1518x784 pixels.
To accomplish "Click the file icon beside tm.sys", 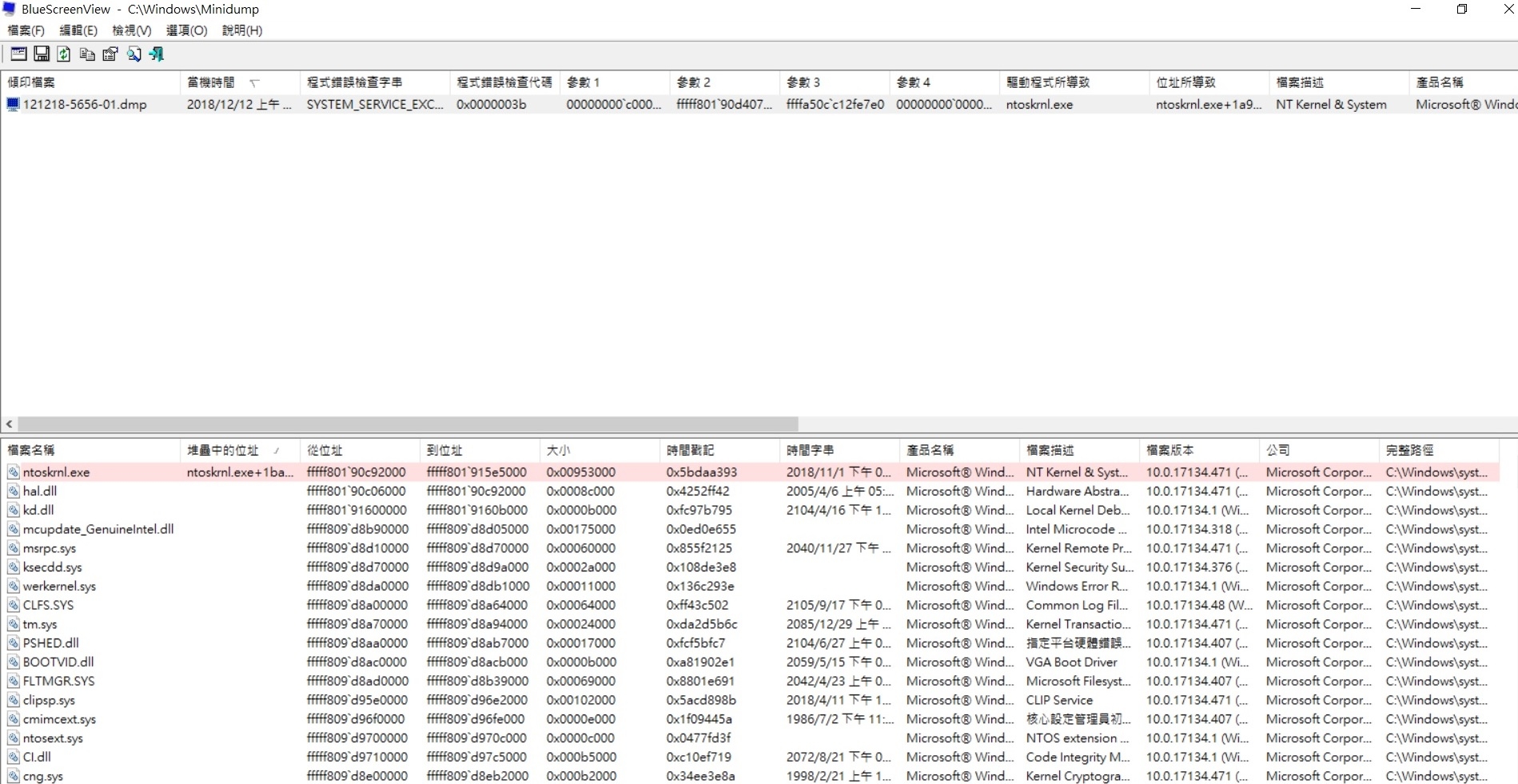I will 14,624.
